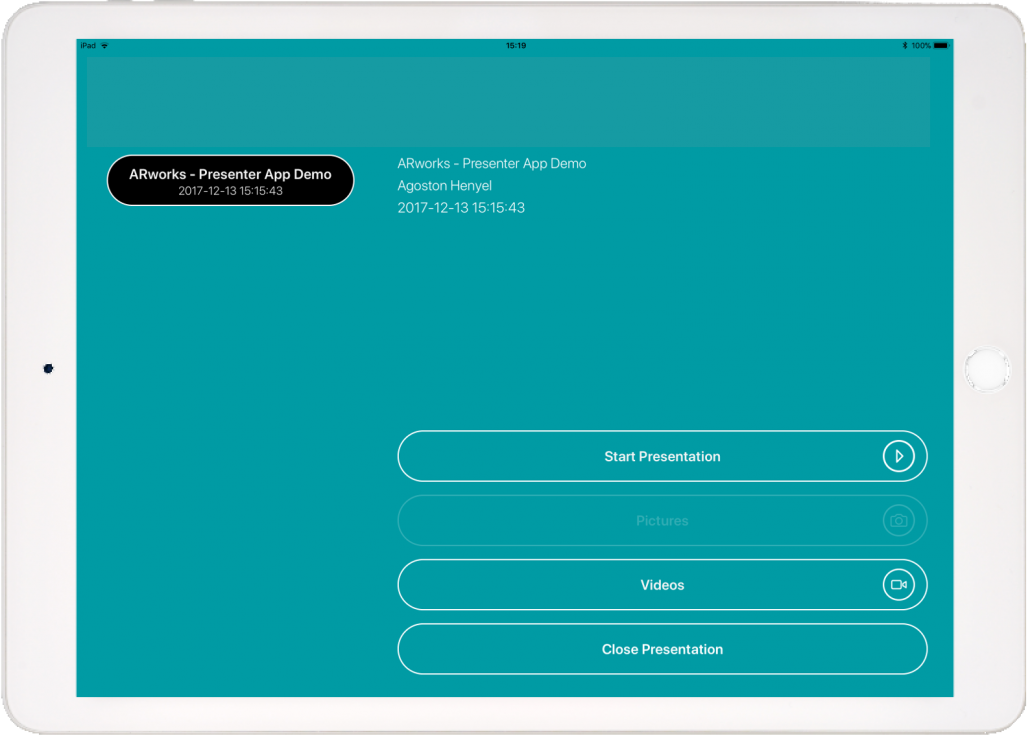Screen dimensions: 1030x736
Task: Select the ARworks - Presenter App Demo pill
Action: pos(231,181)
